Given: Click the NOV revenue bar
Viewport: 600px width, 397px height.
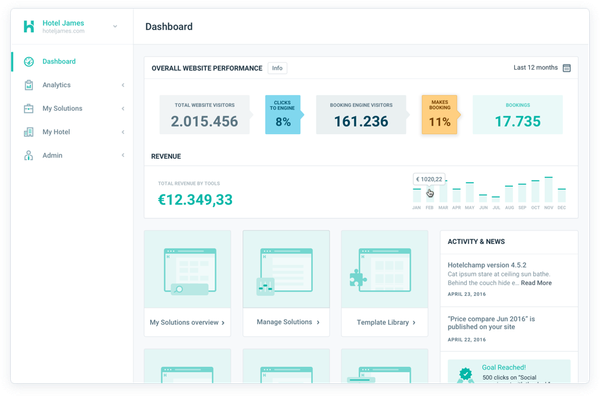Looking at the screenshot, I should pyautogui.click(x=549, y=190).
